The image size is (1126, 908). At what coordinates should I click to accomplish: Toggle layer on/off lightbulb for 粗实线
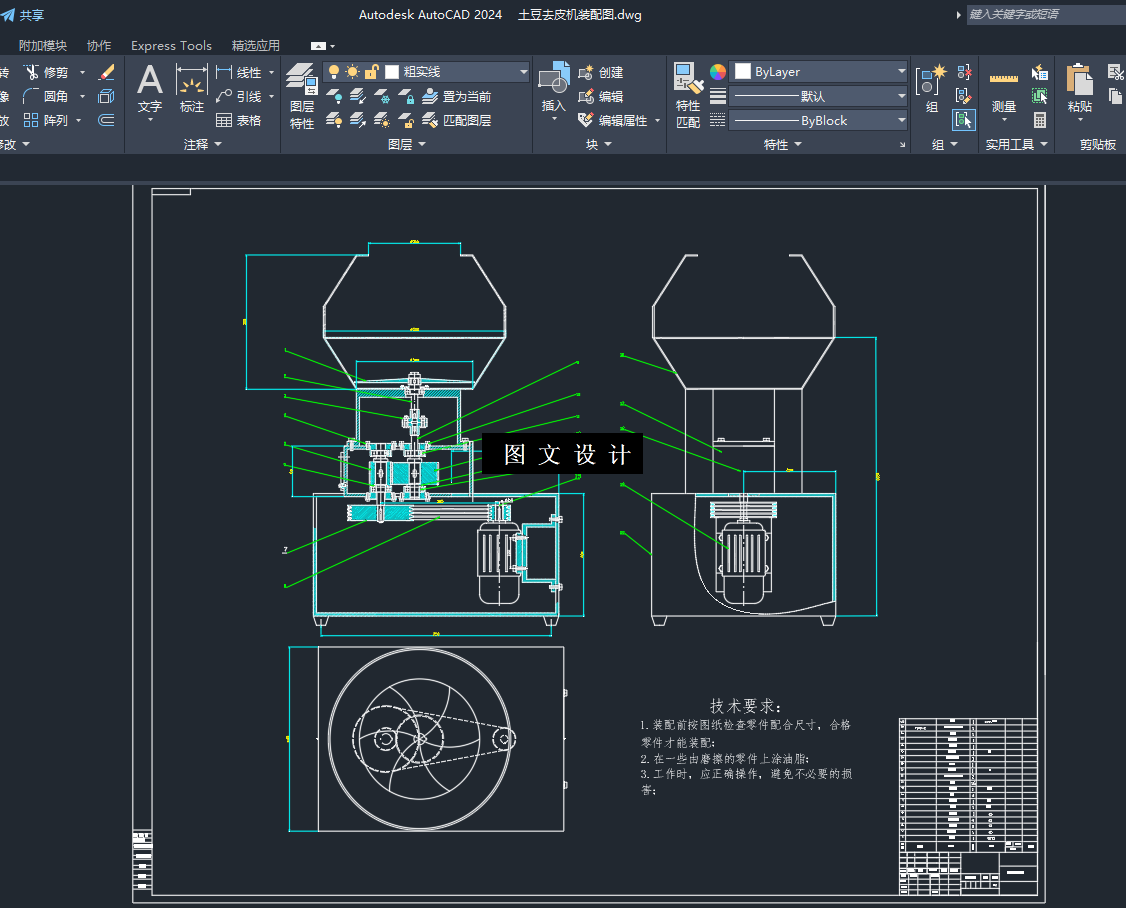pyautogui.click(x=334, y=72)
